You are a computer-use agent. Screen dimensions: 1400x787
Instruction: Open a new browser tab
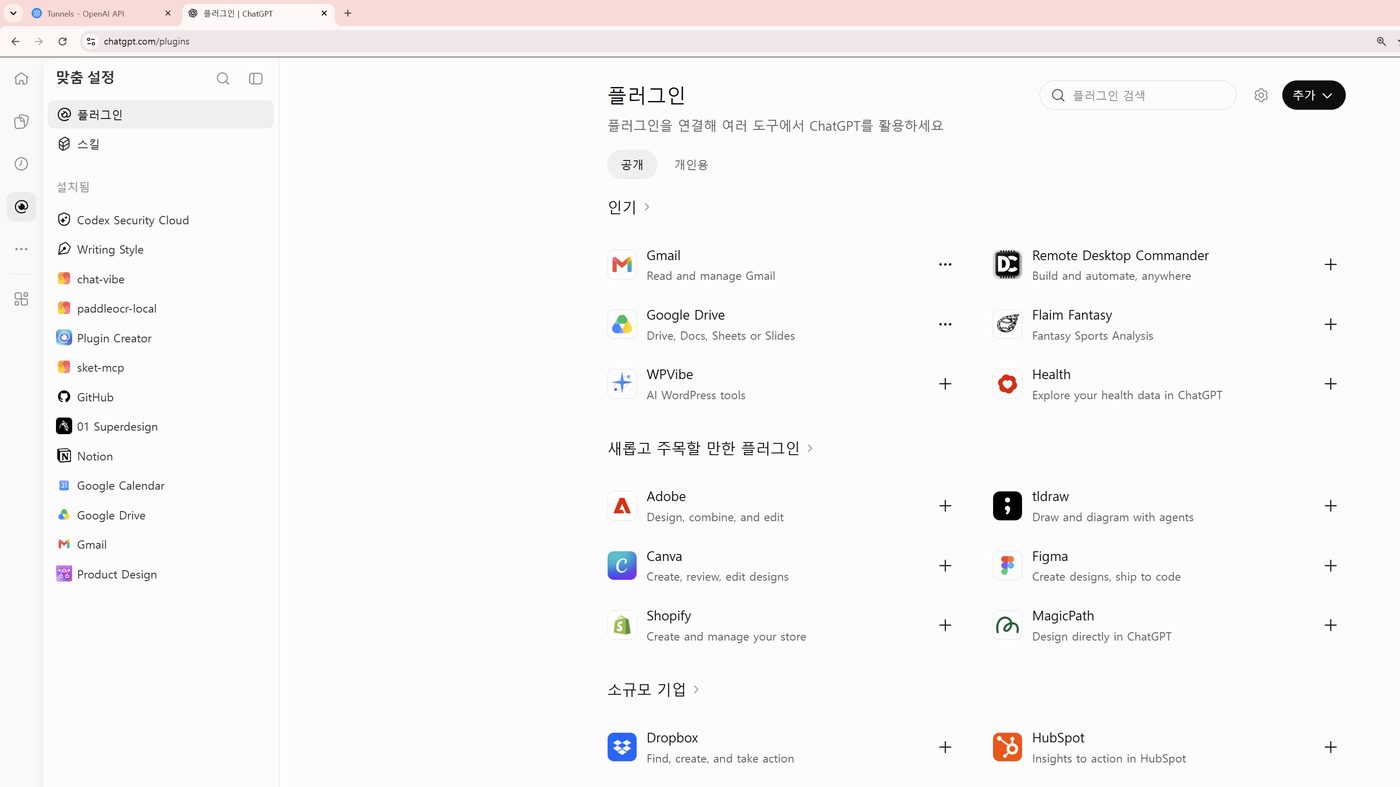(348, 13)
